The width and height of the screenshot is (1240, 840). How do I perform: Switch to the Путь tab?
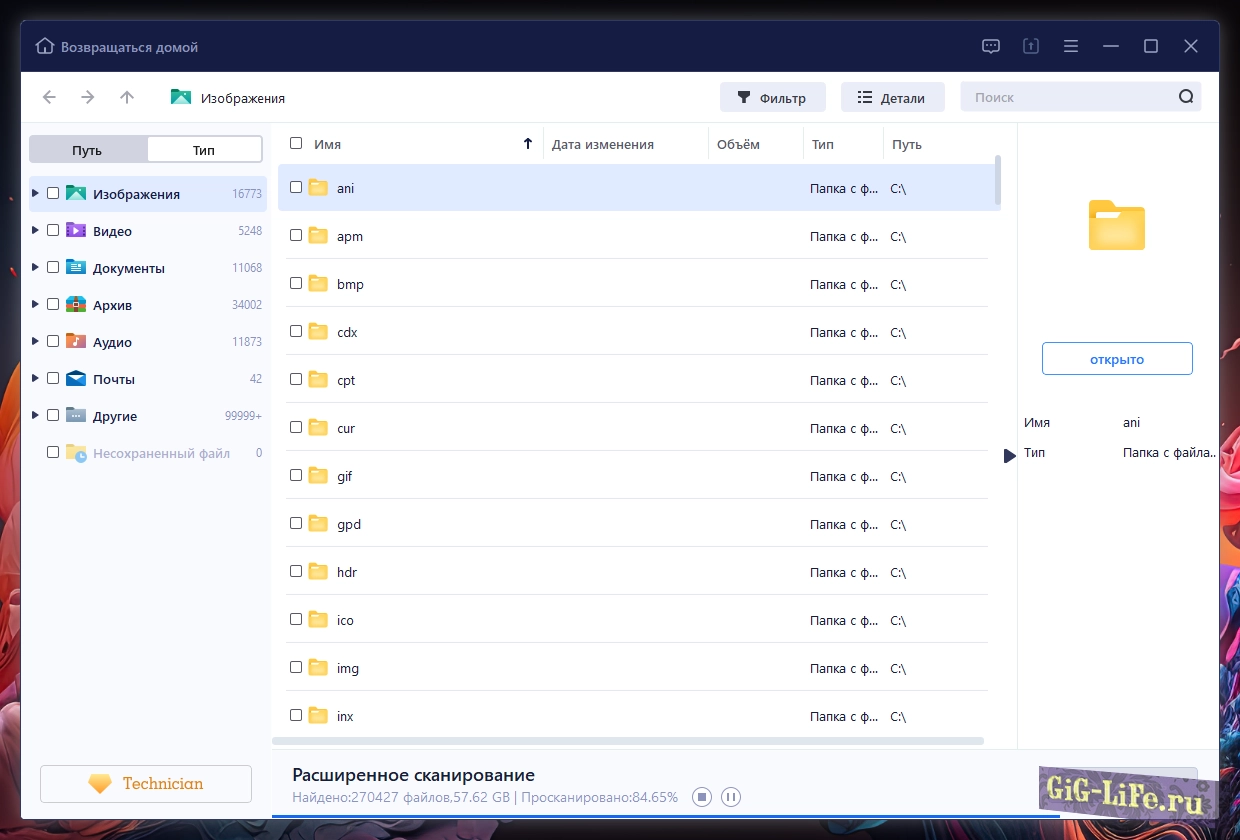tap(87, 150)
